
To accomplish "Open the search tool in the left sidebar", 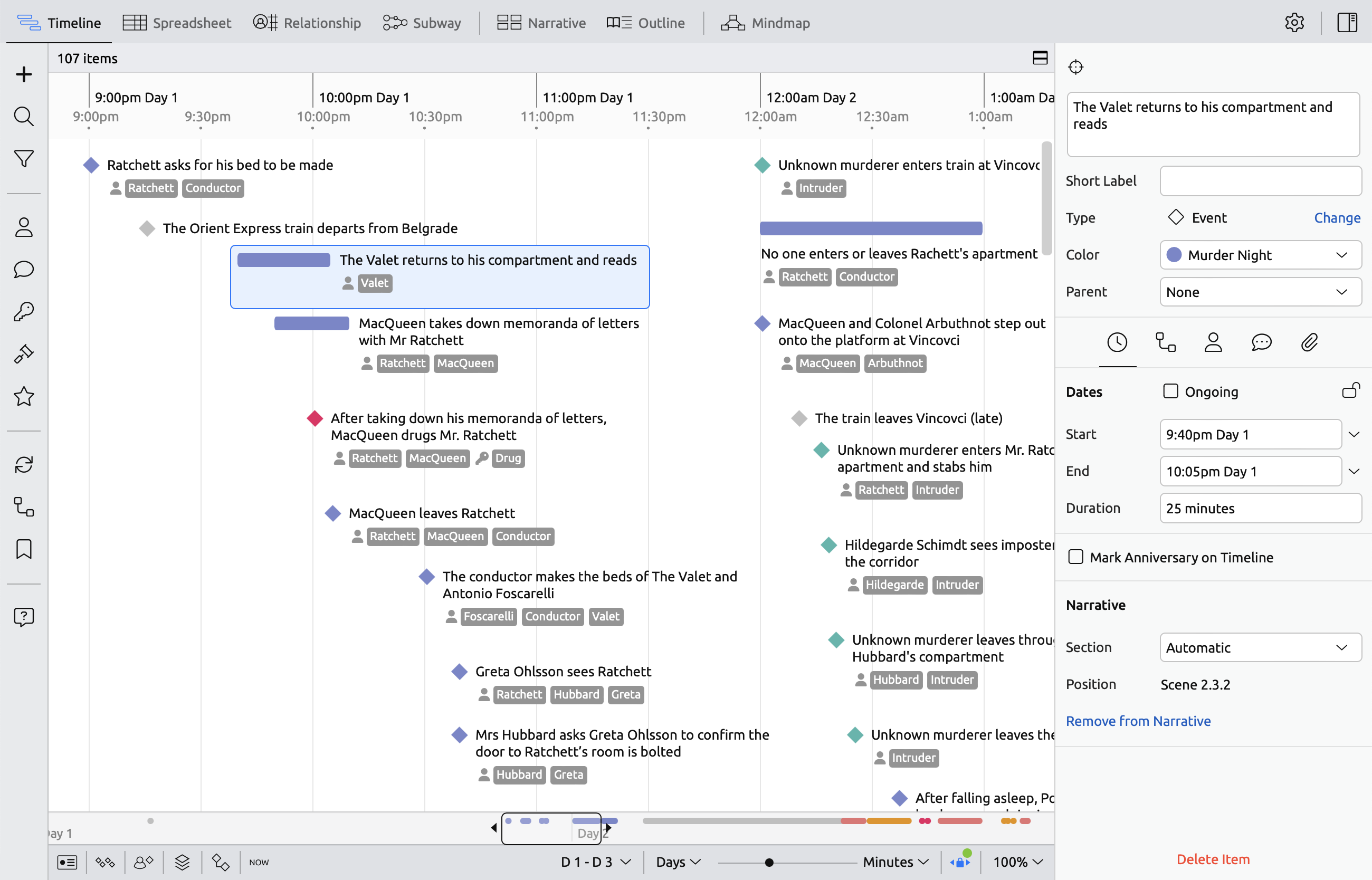I will 23,116.
